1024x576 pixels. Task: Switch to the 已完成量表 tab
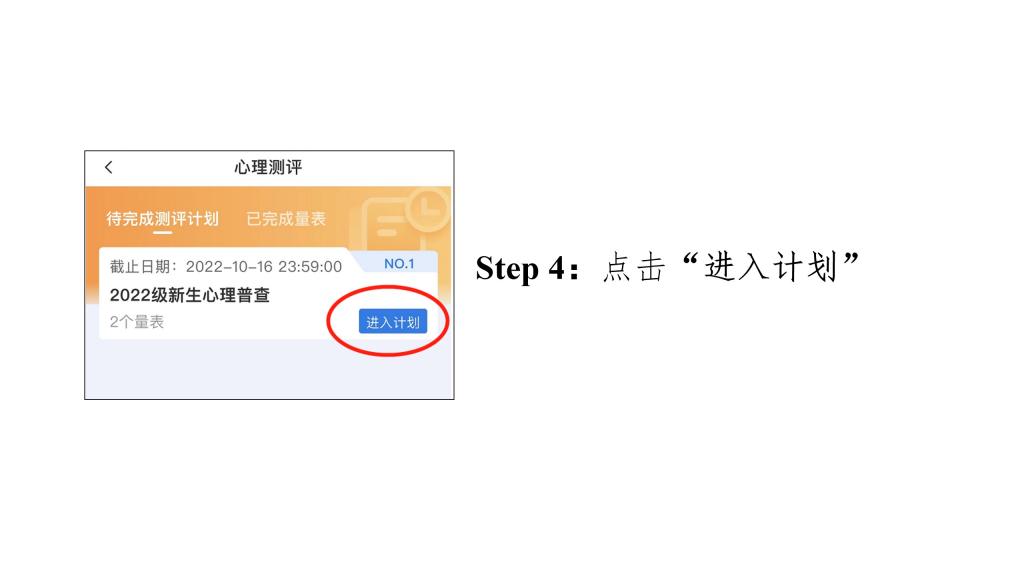click(286, 219)
